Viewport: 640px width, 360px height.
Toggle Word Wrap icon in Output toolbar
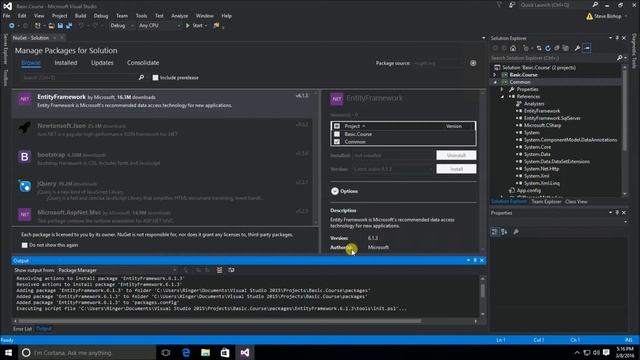click(231, 270)
